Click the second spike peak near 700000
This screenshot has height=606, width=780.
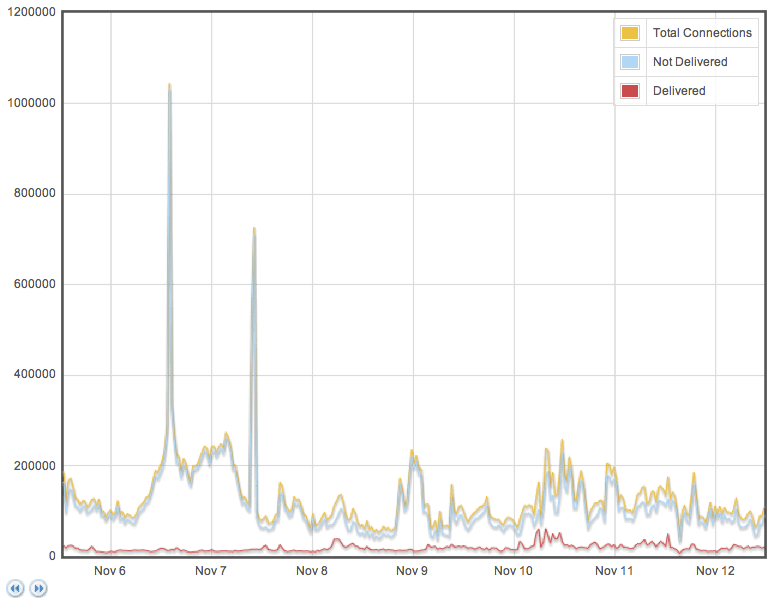point(254,229)
